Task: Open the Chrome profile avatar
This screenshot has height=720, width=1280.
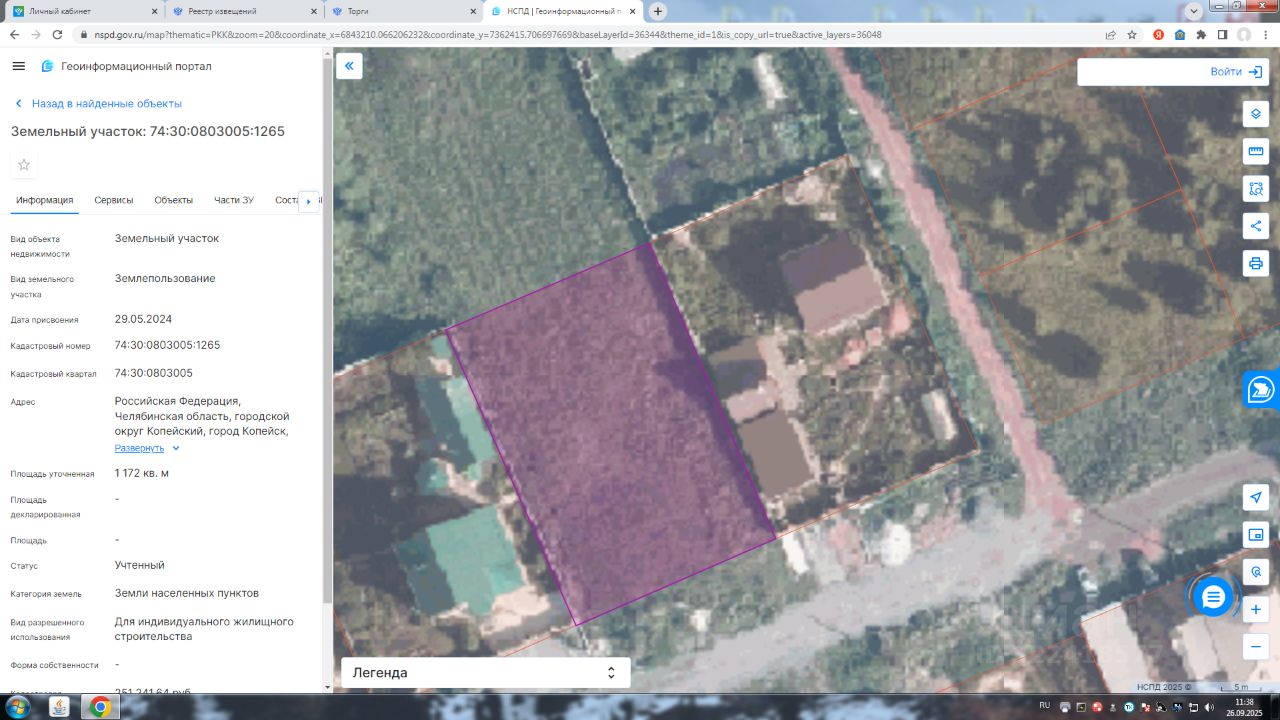Action: [x=1244, y=34]
